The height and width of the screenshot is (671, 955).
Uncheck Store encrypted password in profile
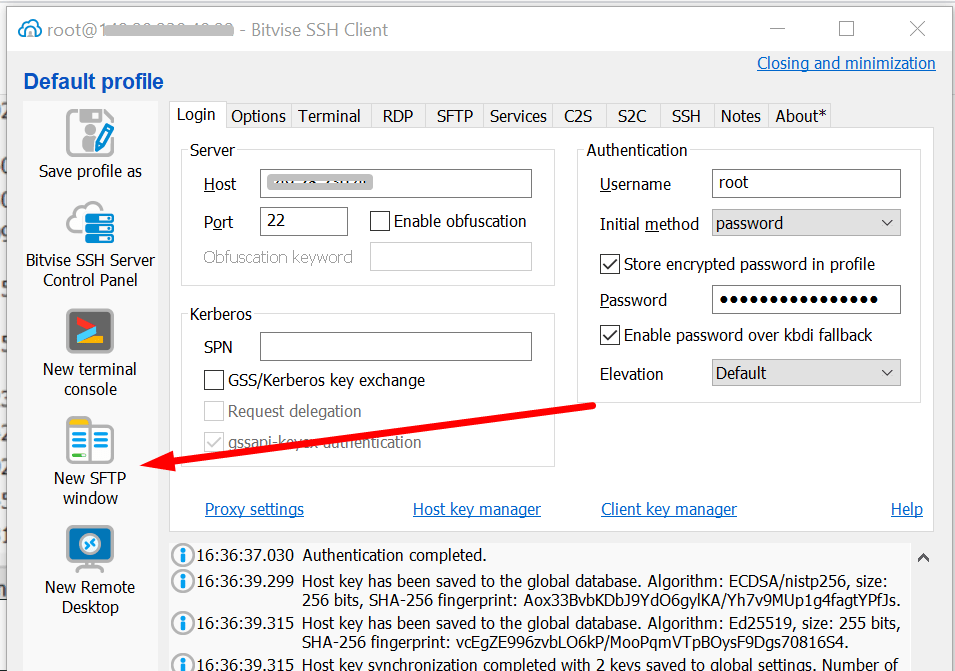pos(610,264)
